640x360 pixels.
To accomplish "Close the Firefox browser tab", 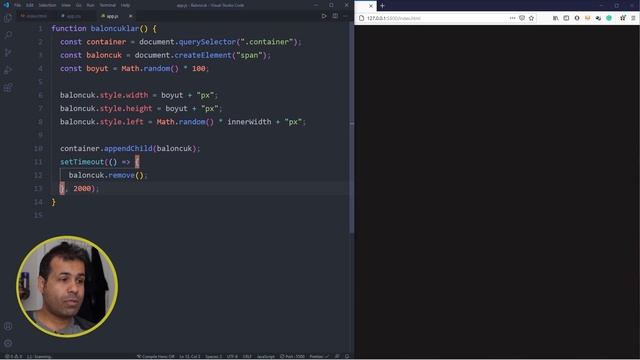I will click(371, 6).
